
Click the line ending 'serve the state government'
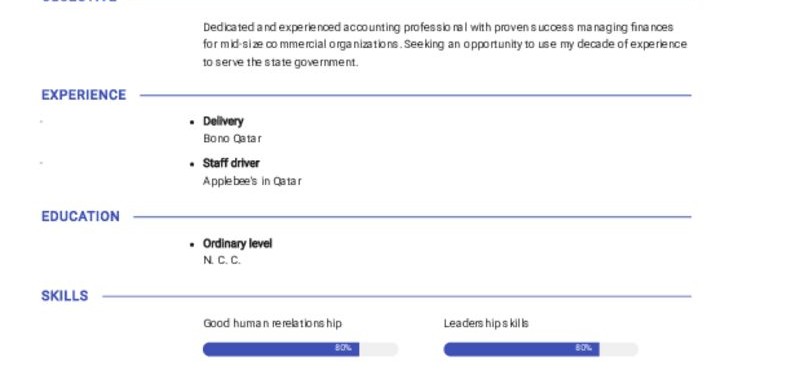pos(280,62)
